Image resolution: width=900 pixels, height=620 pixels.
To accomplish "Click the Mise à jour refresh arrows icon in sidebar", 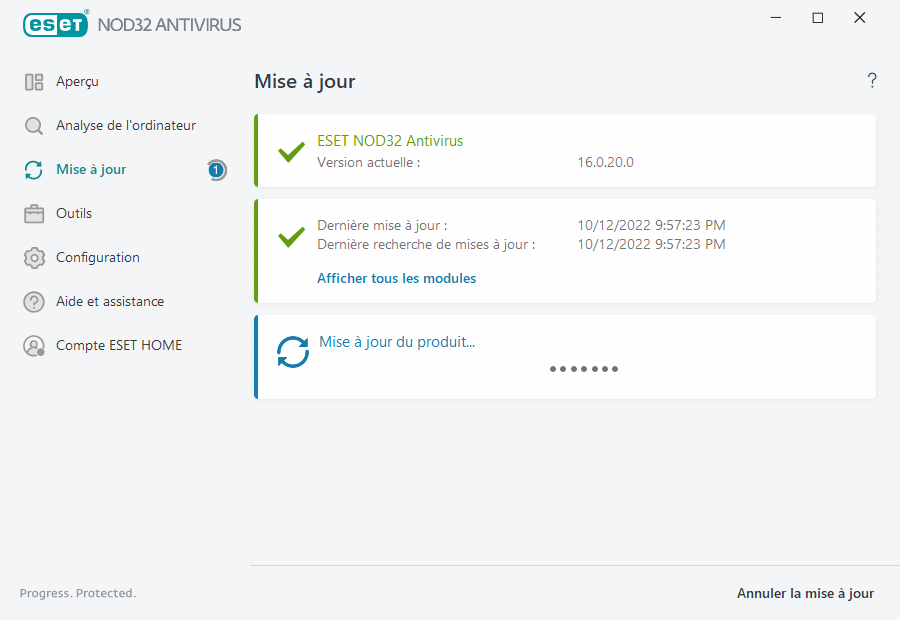I will pos(34,170).
